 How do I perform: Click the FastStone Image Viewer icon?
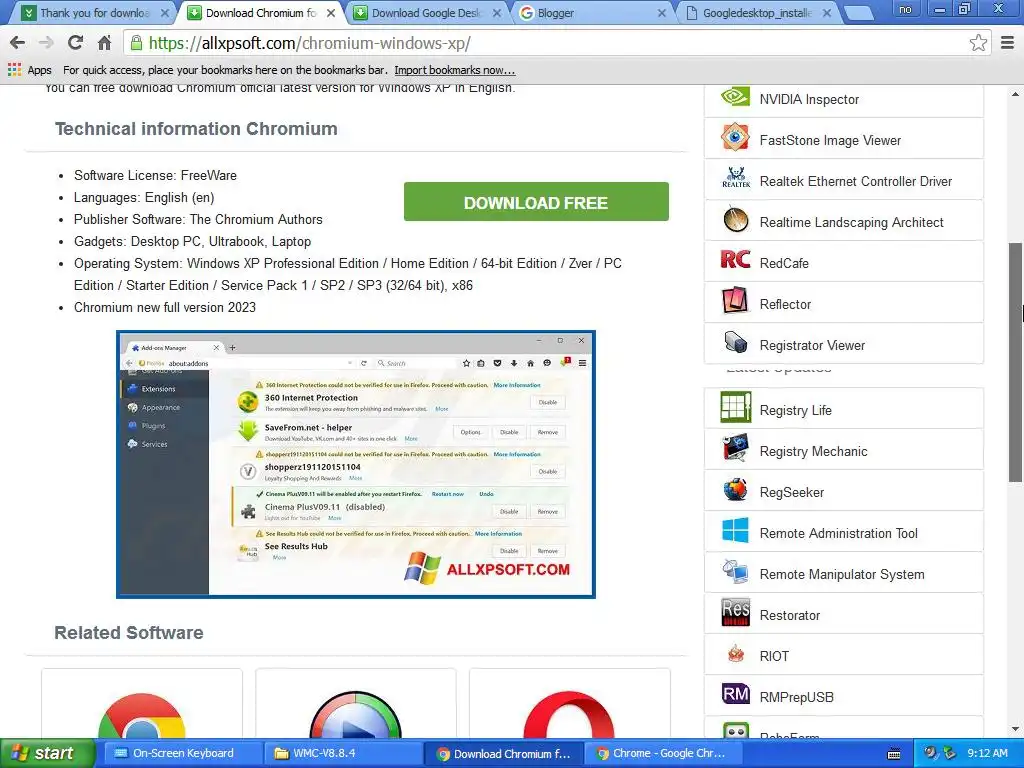coord(735,138)
